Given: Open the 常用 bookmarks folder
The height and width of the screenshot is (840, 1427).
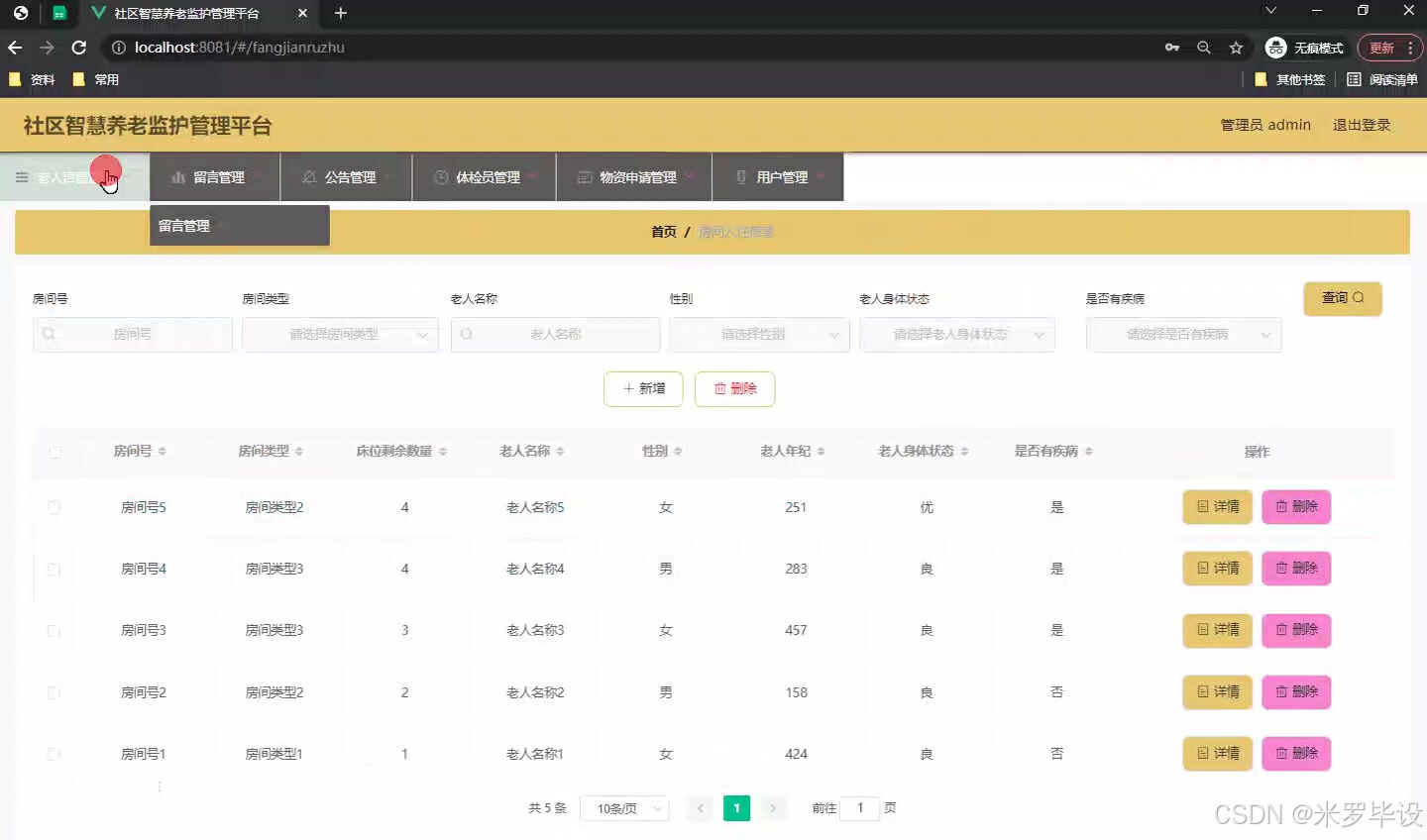Looking at the screenshot, I should pos(96,79).
